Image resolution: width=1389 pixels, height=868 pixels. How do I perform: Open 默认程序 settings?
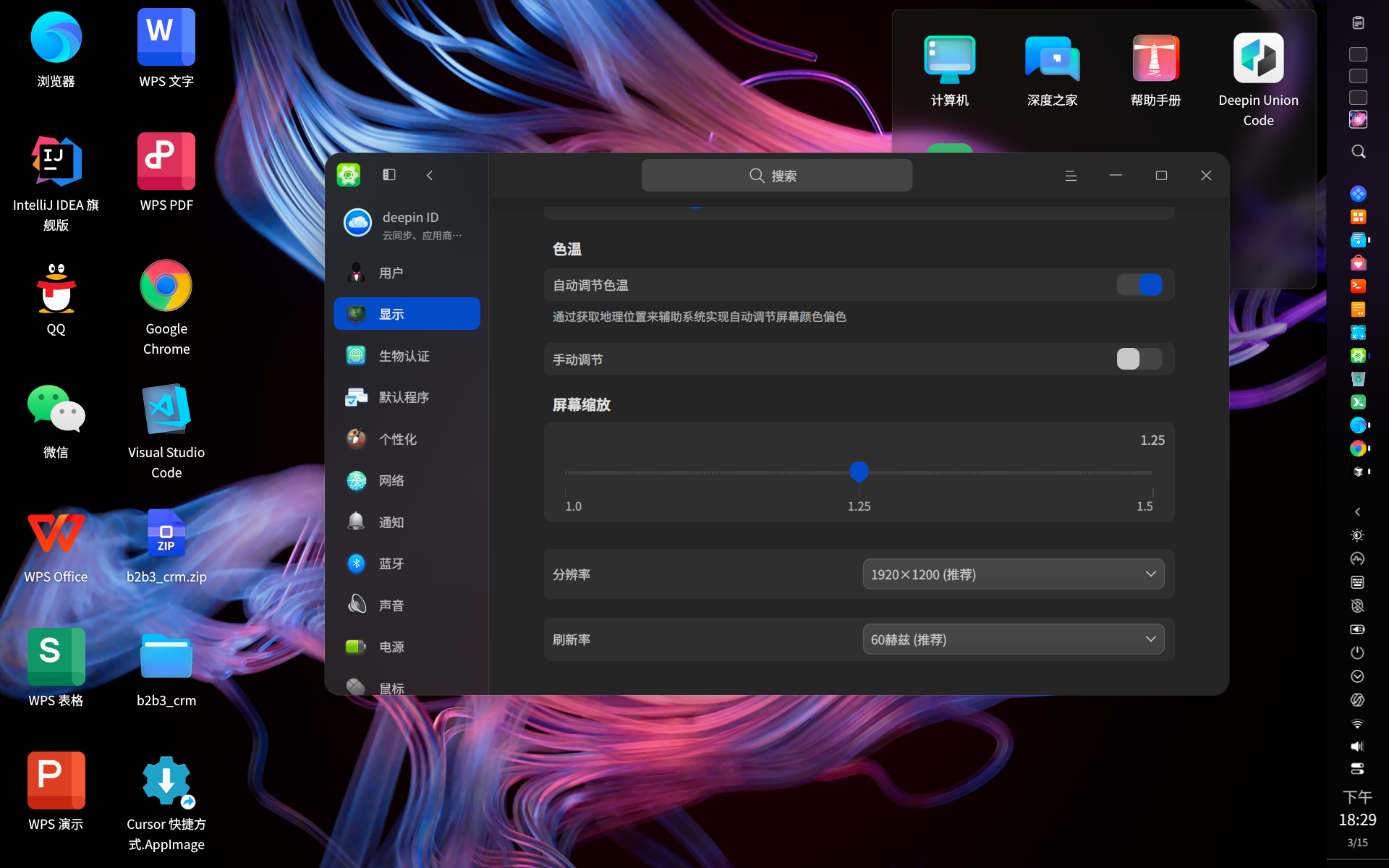tap(407, 397)
